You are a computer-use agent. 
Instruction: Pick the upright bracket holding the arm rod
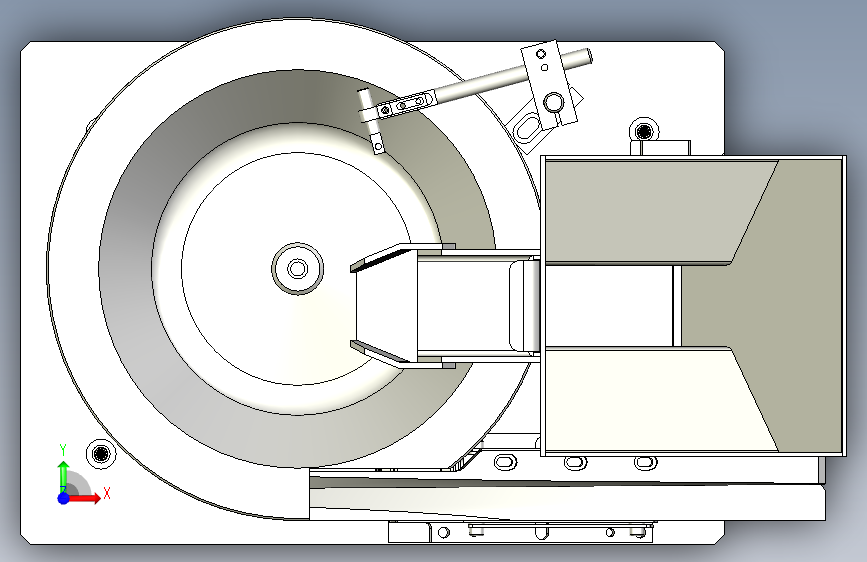[x=549, y=85]
